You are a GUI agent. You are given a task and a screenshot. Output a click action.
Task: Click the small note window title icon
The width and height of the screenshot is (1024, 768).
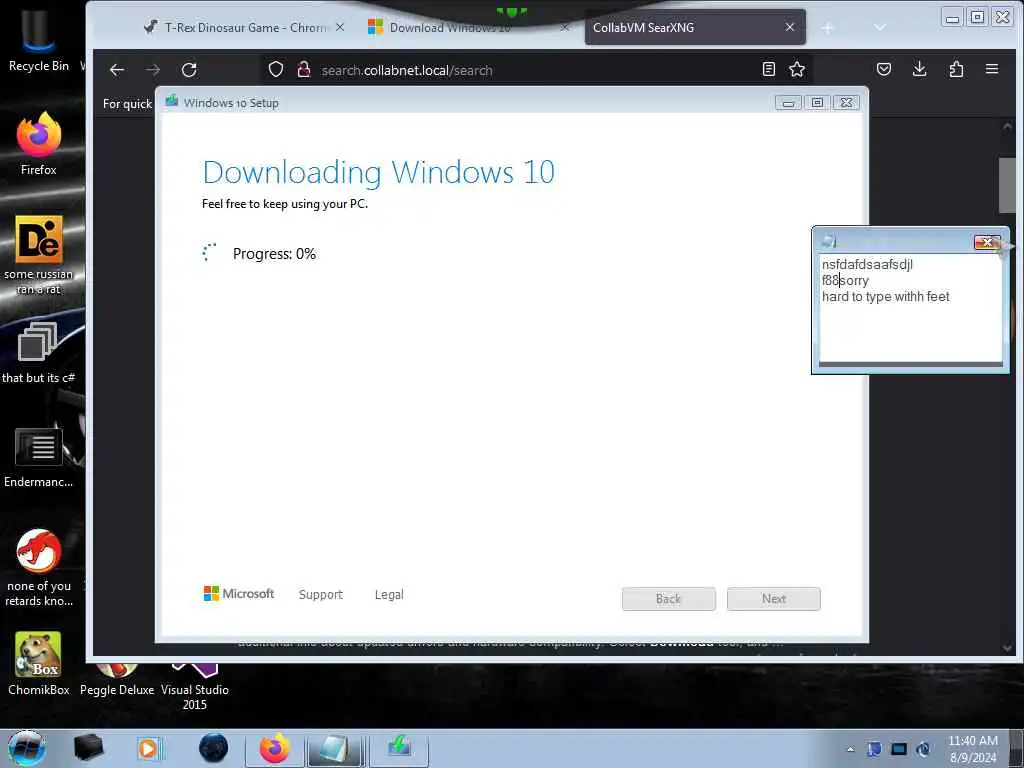tap(829, 241)
